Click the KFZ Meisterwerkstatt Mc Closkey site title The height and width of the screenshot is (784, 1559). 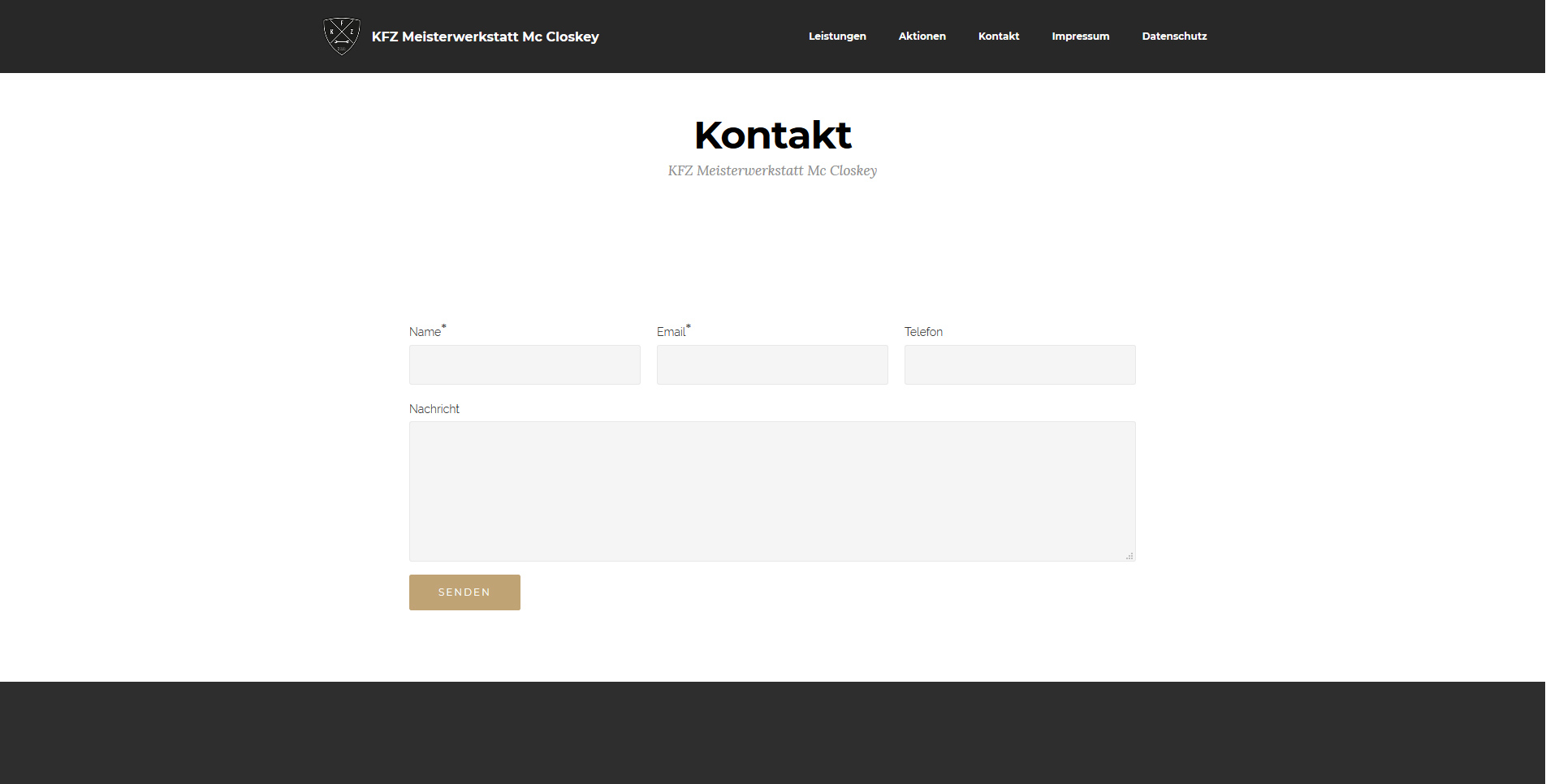tap(485, 37)
